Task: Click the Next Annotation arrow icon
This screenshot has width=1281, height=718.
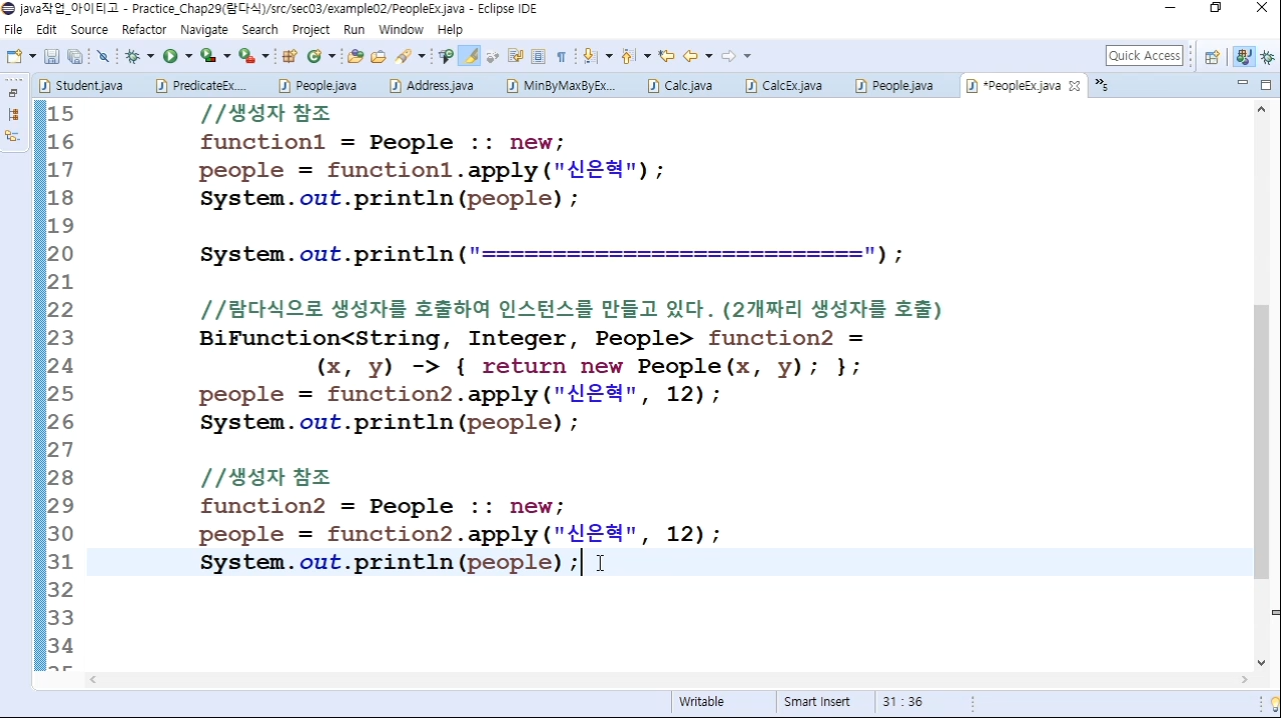Action: click(589, 56)
